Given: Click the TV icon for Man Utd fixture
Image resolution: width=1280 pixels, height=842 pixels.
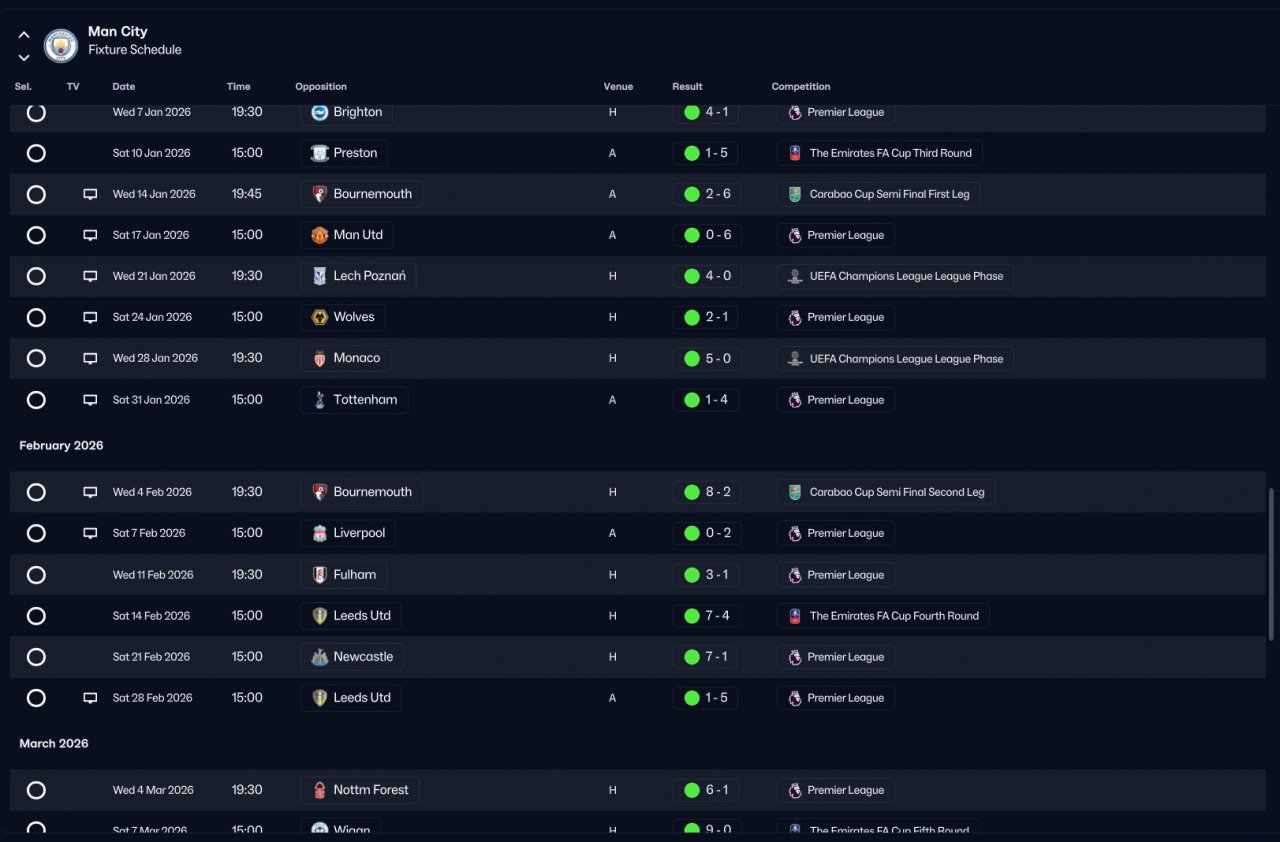Looking at the screenshot, I should coord(90,235).
